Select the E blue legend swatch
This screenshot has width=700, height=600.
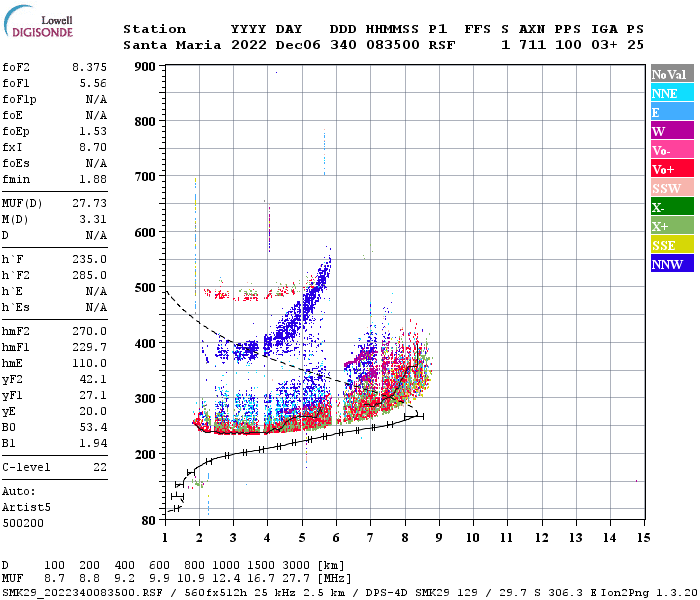(x=672, y=112)
